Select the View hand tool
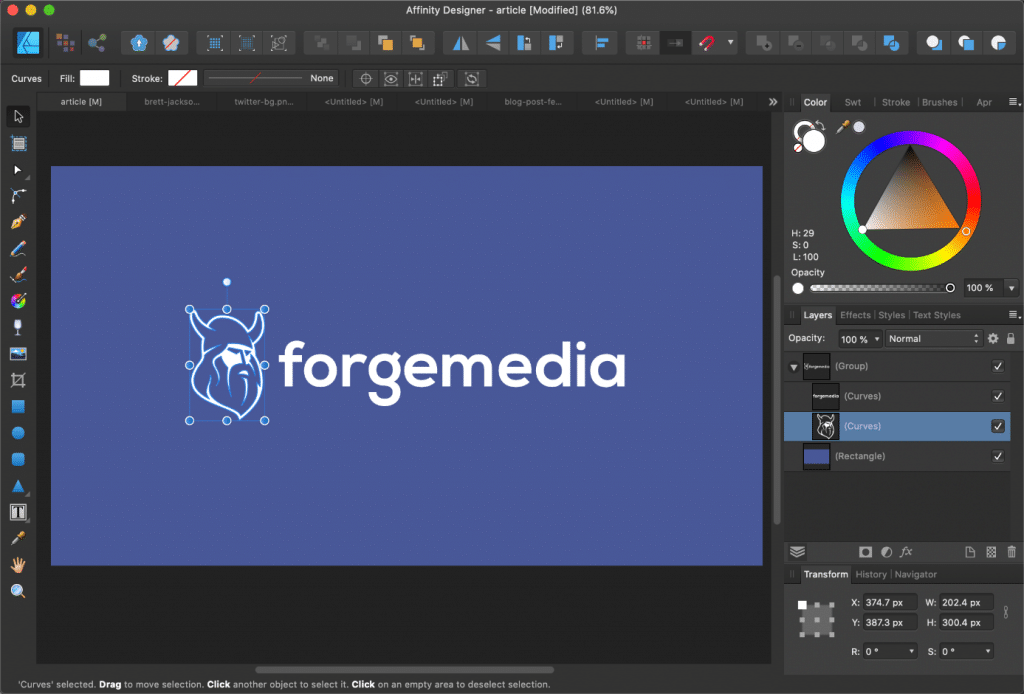Viewport: 1024px width, 694px height. coord(18,565)
